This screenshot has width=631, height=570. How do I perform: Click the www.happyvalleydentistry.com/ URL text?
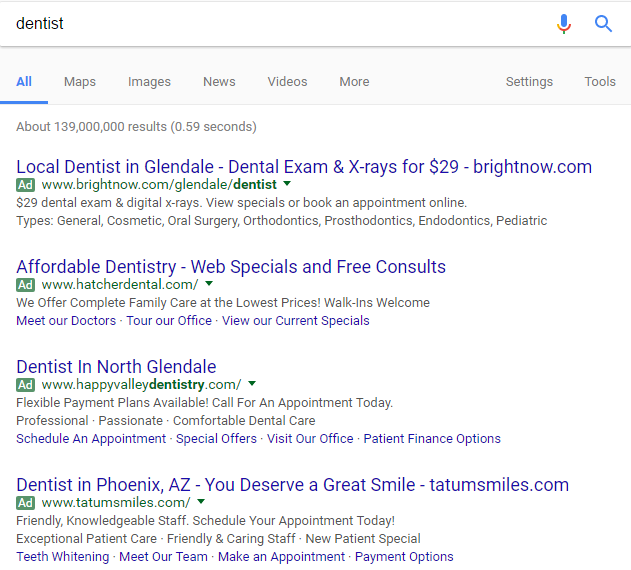(x=141, y=384)
